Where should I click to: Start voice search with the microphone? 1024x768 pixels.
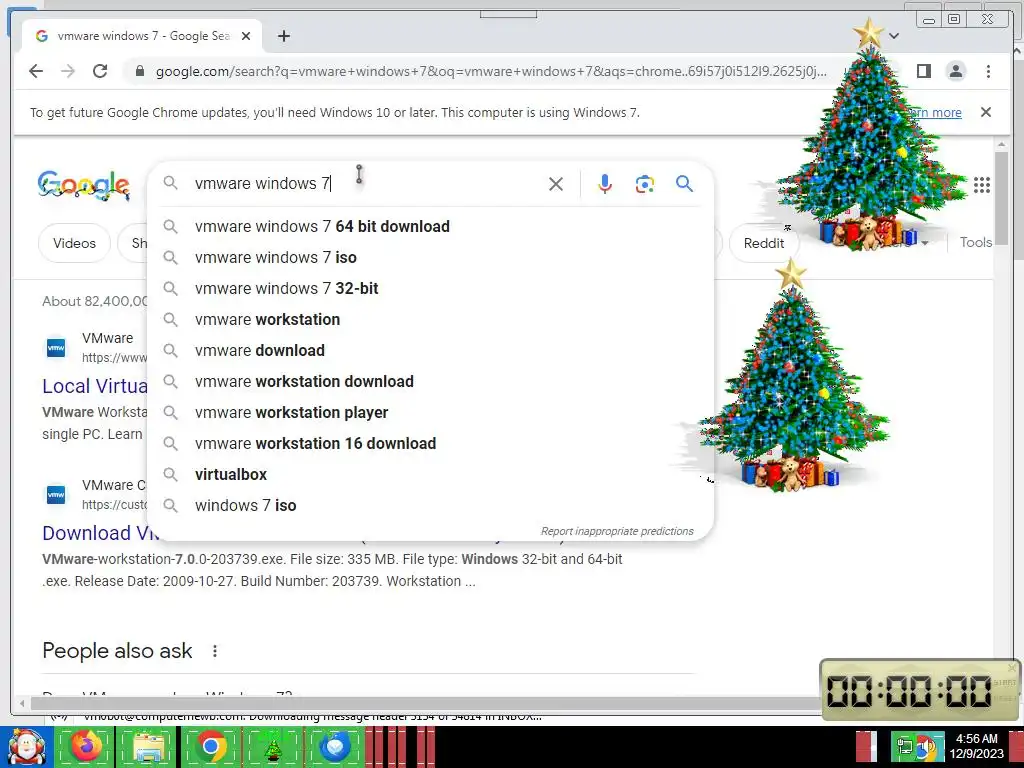point(605,184)
